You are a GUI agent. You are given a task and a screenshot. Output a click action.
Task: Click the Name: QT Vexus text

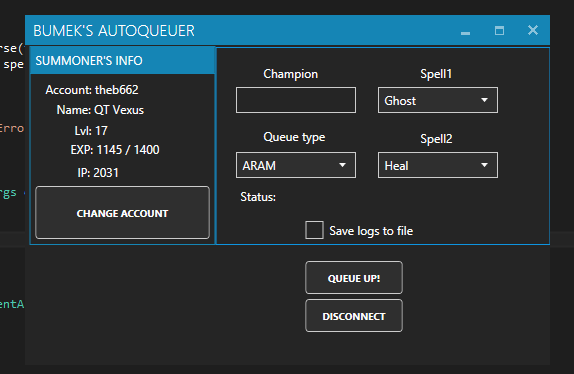100,110
